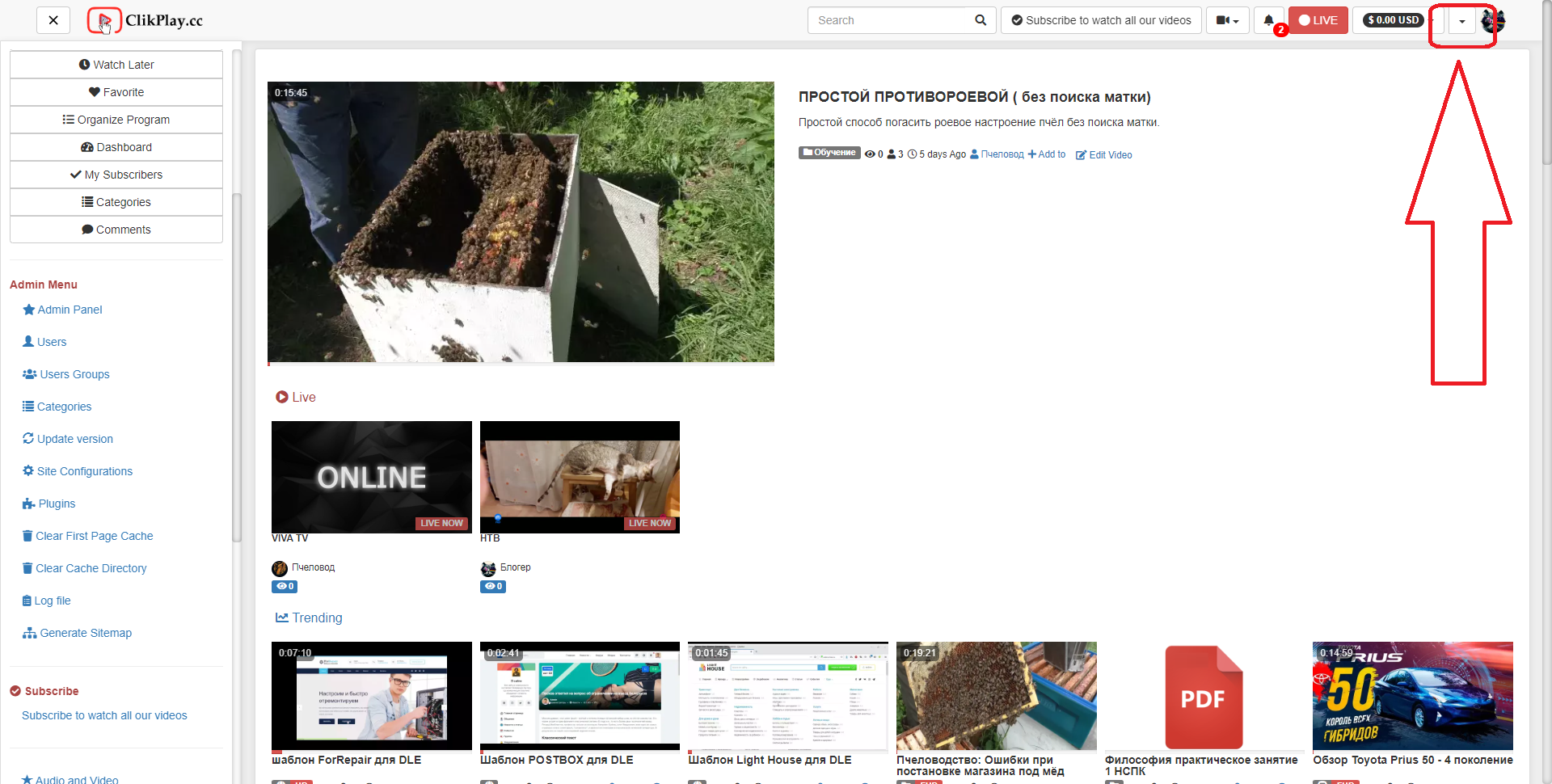Click Subscribe to watch all our videos
This screenshot has width=1552, height=784.
(x=1100, y=19)
